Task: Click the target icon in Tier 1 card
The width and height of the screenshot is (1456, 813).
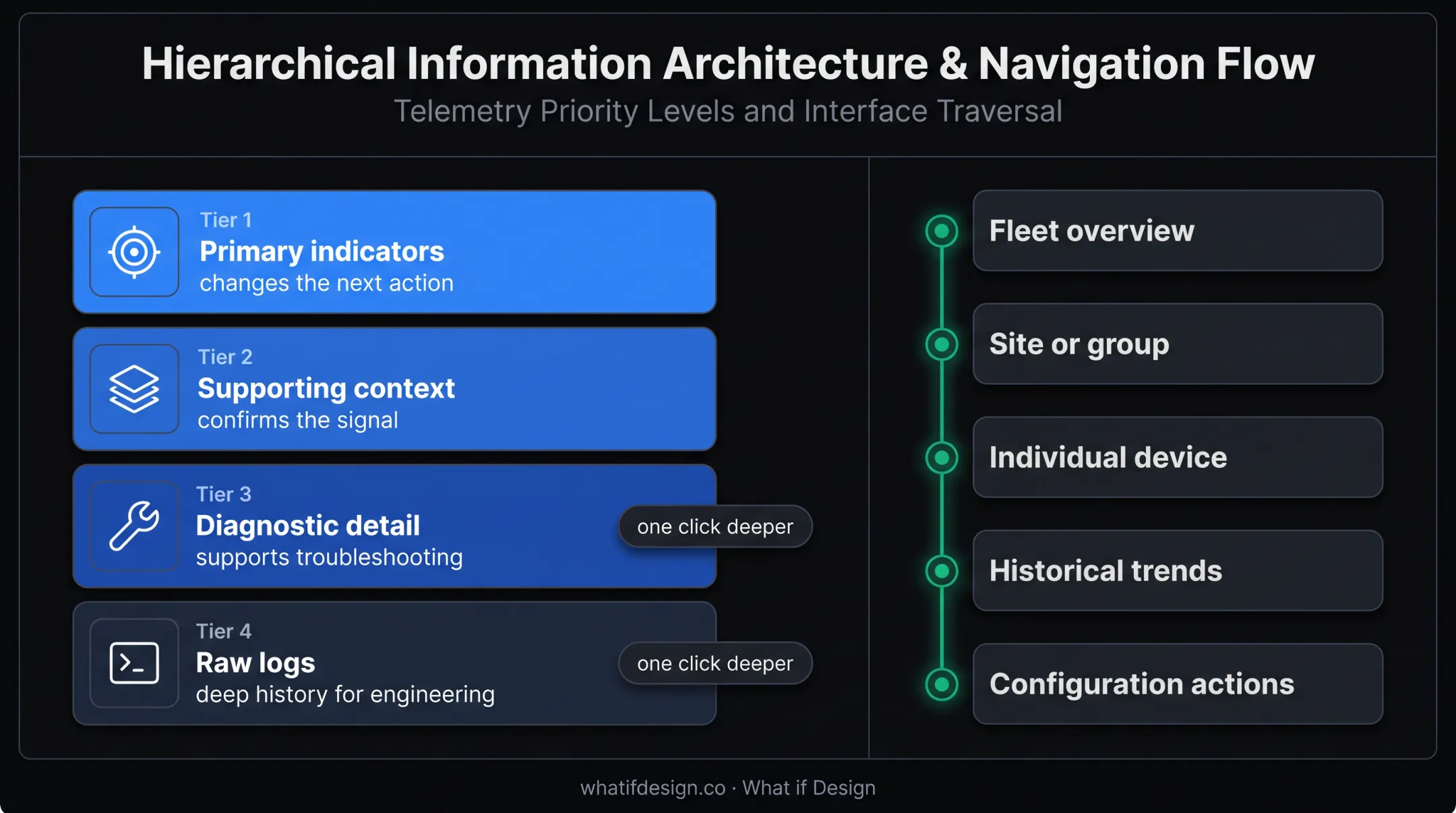Action: coord(134,251)
